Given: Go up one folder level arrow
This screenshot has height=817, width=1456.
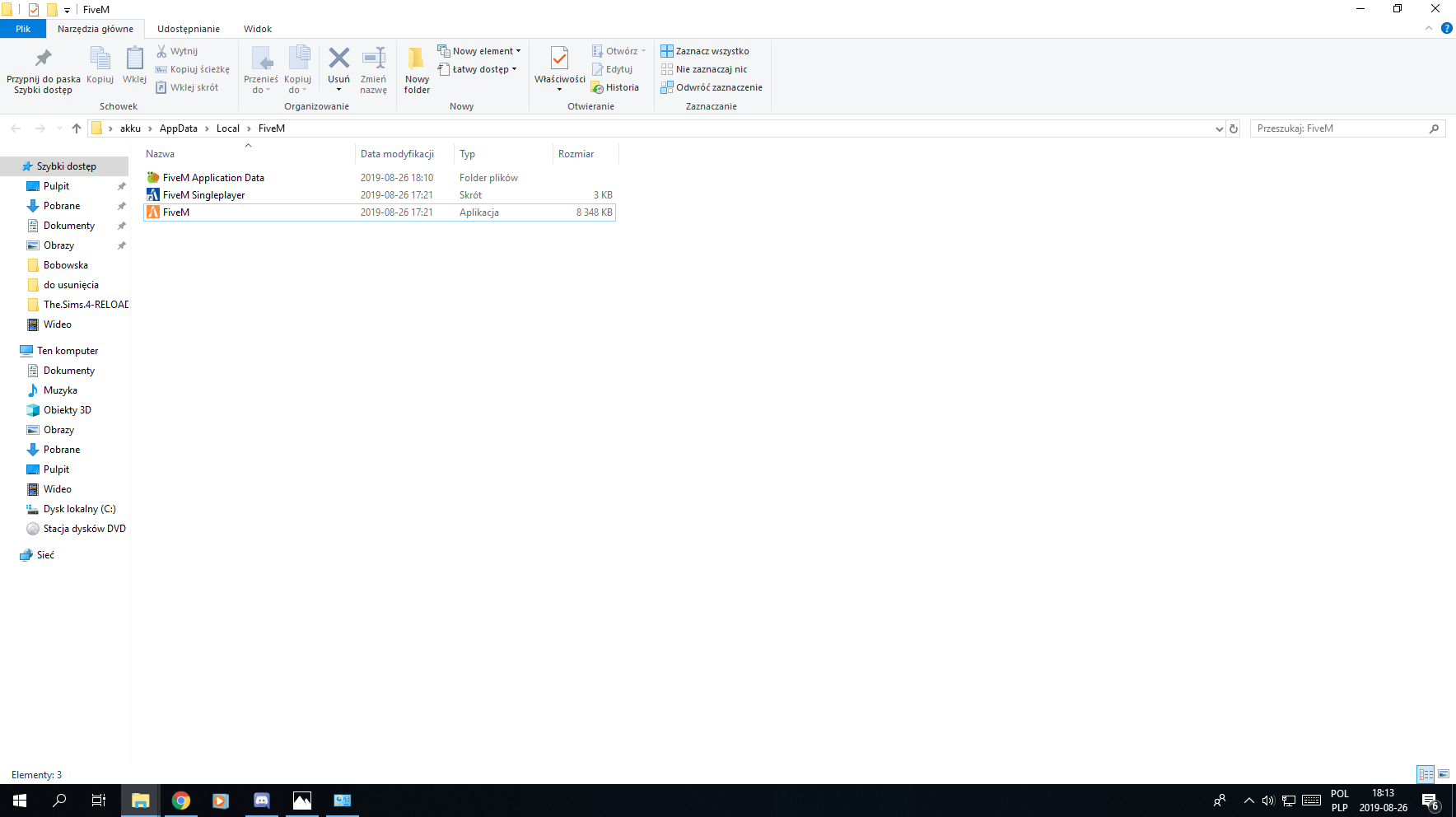Looking at the screenshot, I should point(77,128).
